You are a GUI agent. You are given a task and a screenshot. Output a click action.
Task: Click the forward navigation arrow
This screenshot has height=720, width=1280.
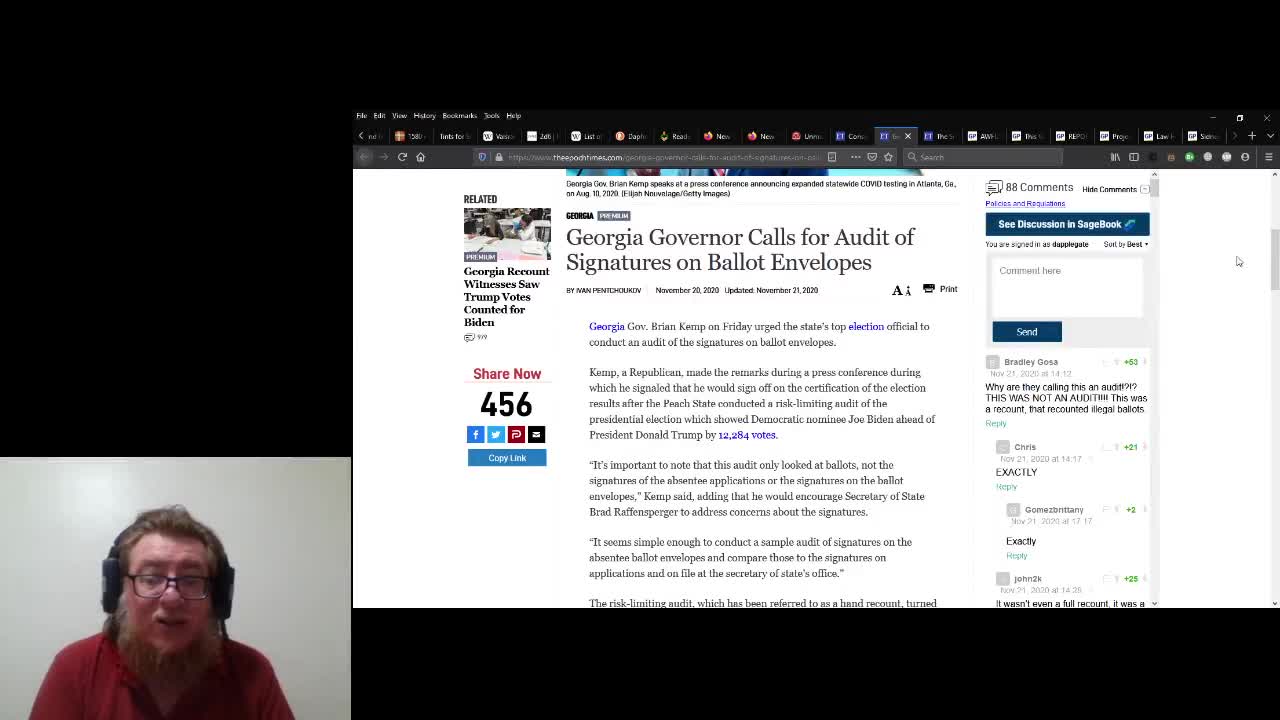(x=383, y=157)
